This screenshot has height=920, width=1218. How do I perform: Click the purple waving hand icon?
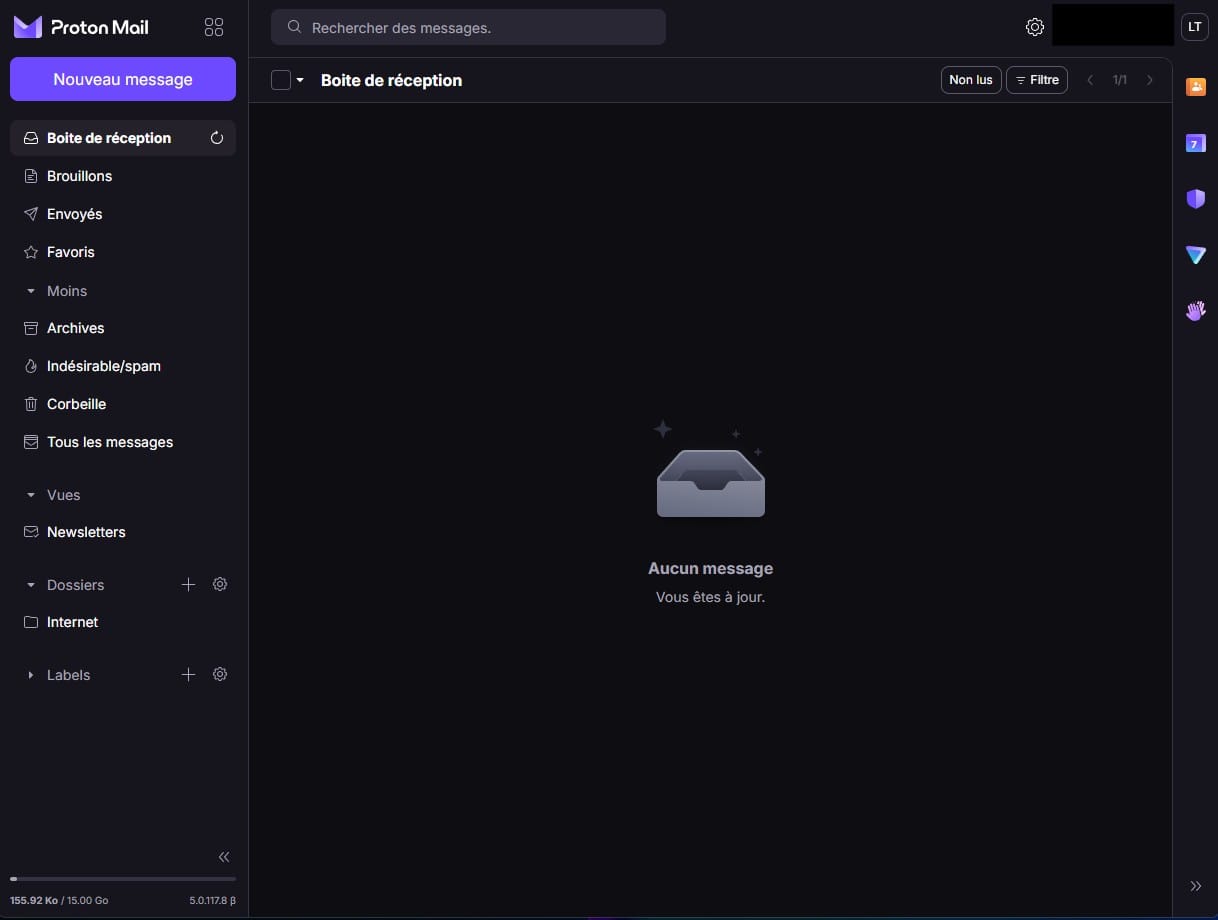[x=1196, y=311]
